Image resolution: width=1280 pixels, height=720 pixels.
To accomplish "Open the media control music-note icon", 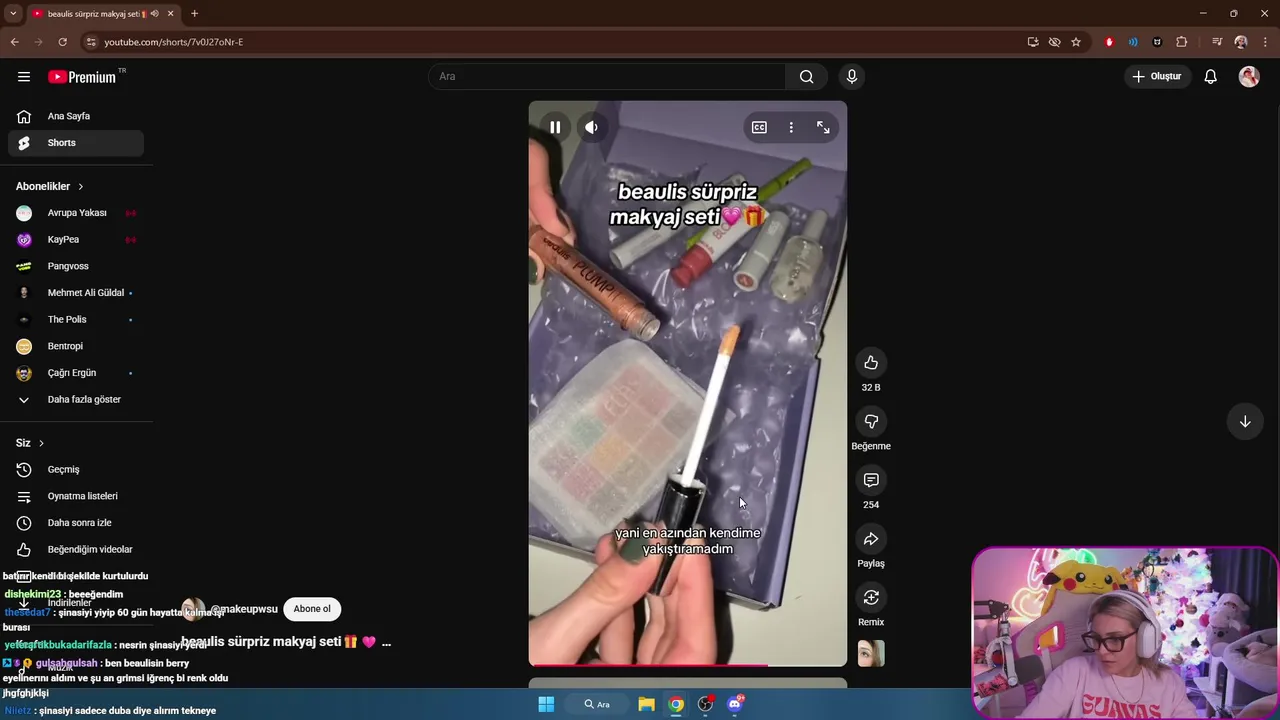I will [1217, 42].
